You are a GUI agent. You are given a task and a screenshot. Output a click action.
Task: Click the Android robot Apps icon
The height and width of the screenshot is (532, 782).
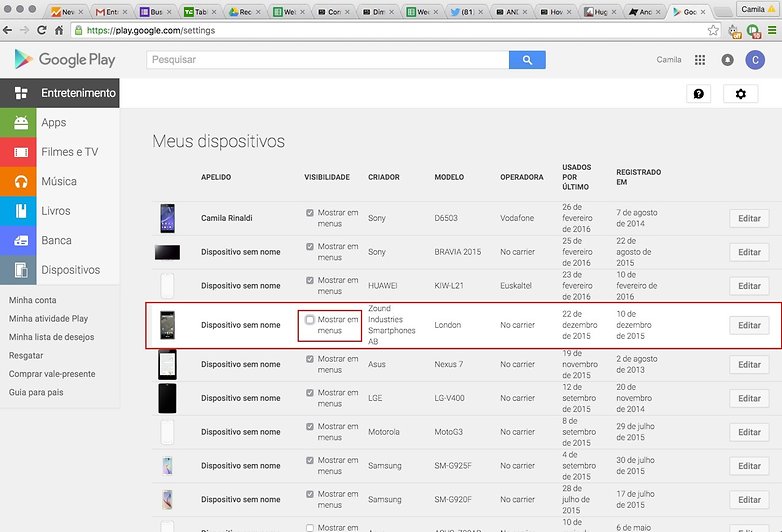click(x=21, y=122)
